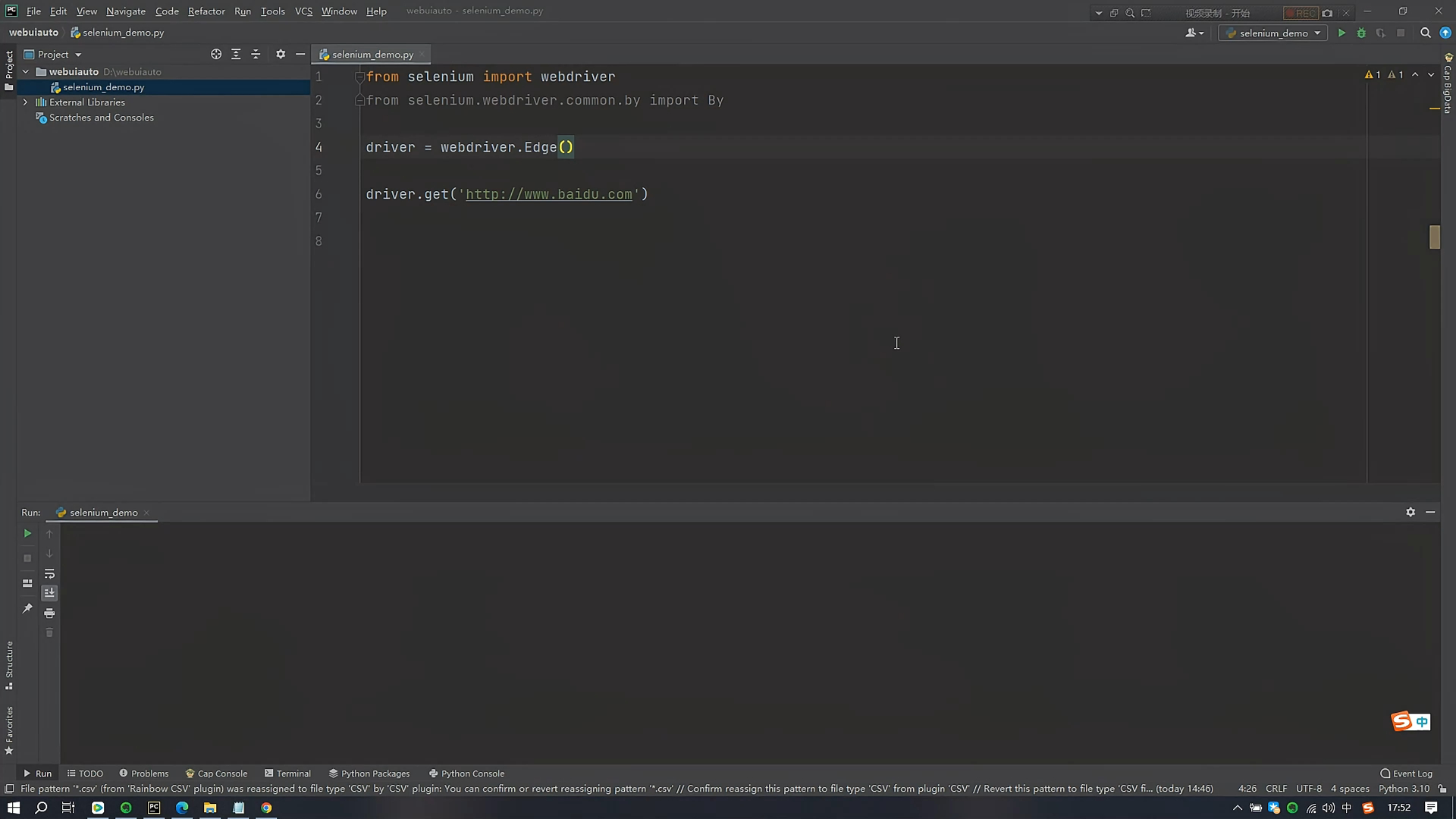Select Scratches and Consoles in Project tree

pos(101,118)
